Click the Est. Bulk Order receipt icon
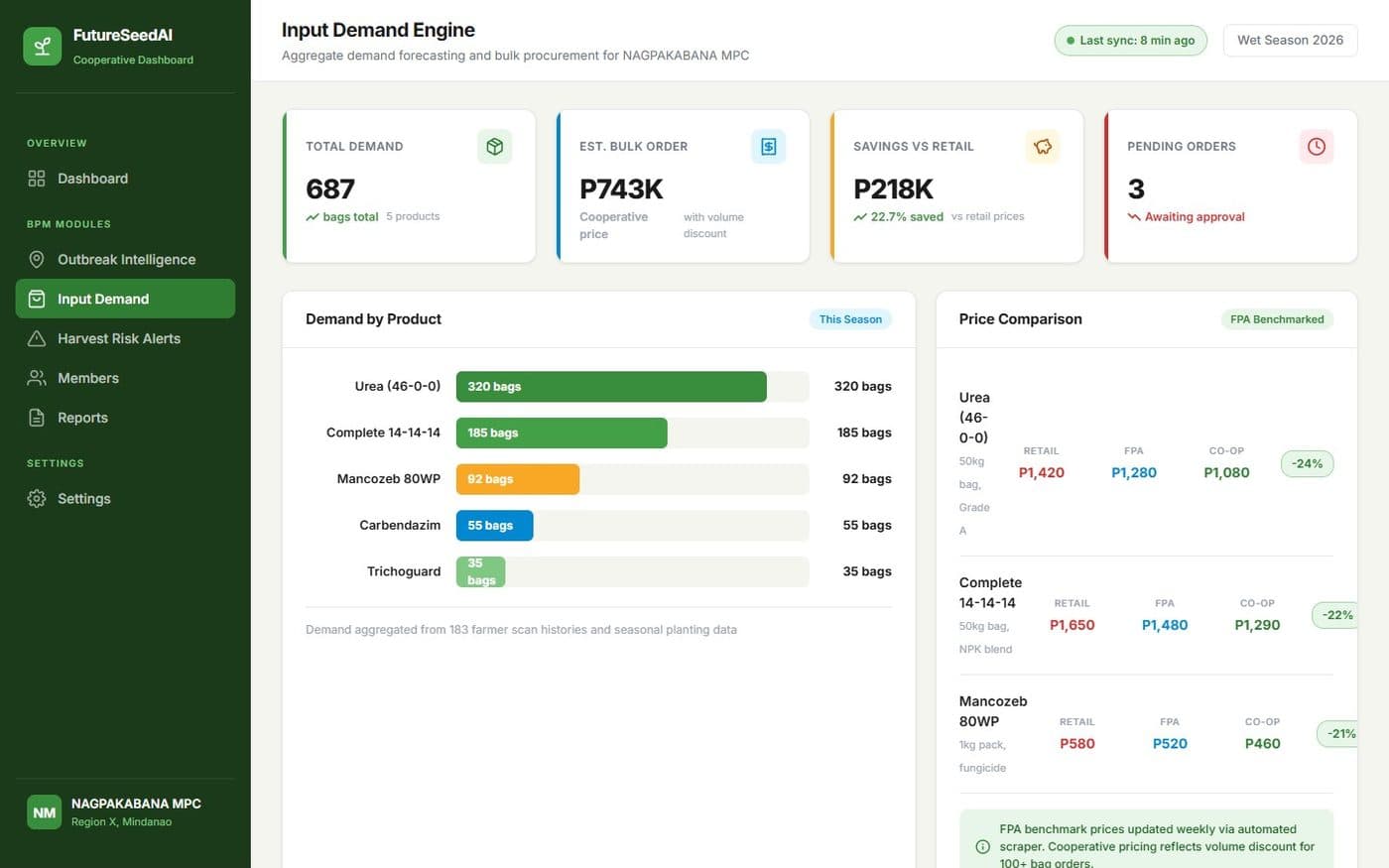This screenshot has height=868, width=1389. click(768, 147)
